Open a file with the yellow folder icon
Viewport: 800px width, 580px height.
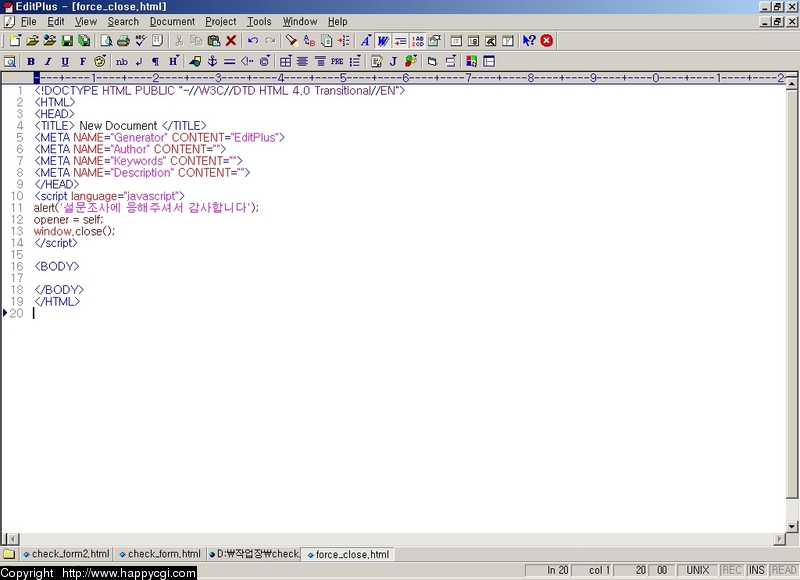click(32, 41)
